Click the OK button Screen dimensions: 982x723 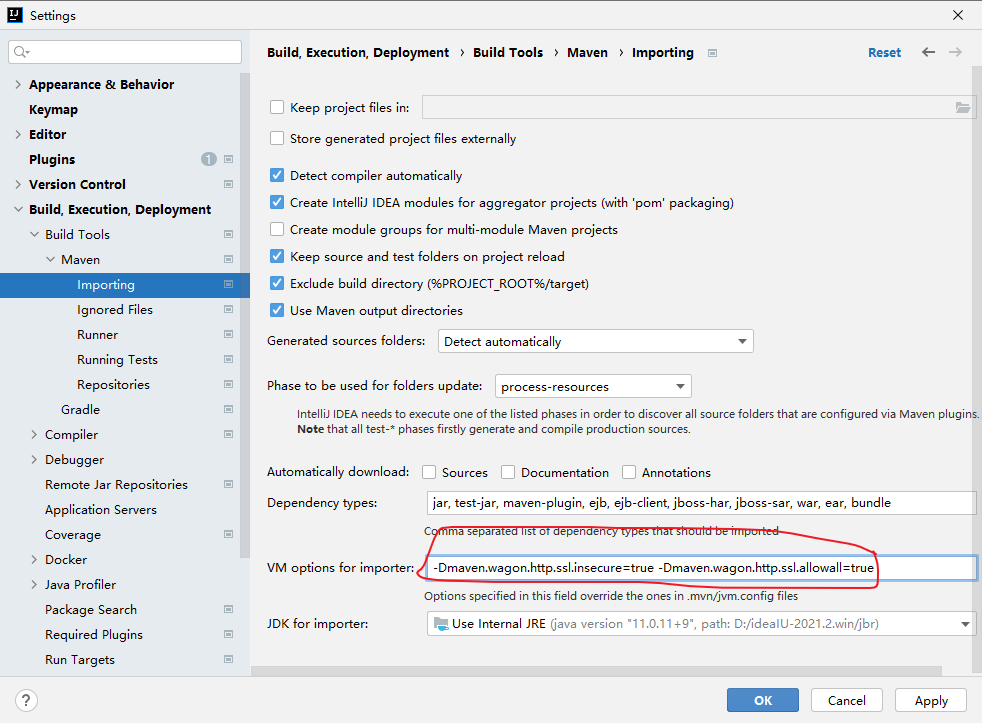763,700
